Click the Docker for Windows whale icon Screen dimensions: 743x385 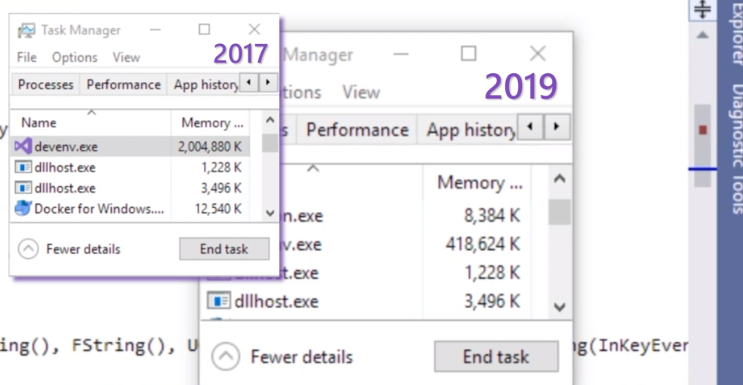(x=23, y=208)
